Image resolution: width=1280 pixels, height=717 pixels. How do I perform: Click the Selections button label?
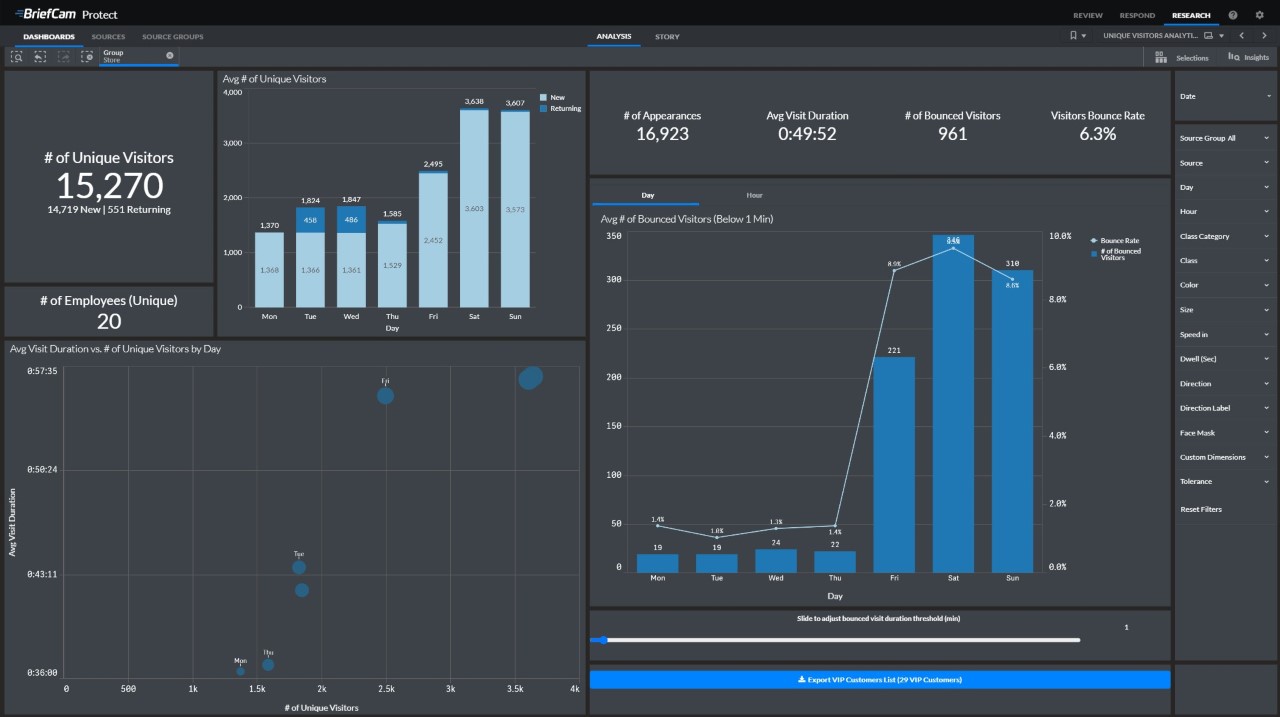[1192, 58]
